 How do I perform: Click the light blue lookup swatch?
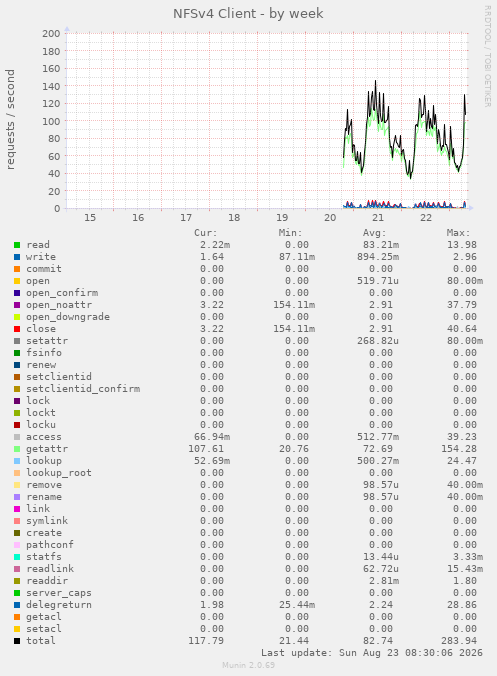(17, 461)
